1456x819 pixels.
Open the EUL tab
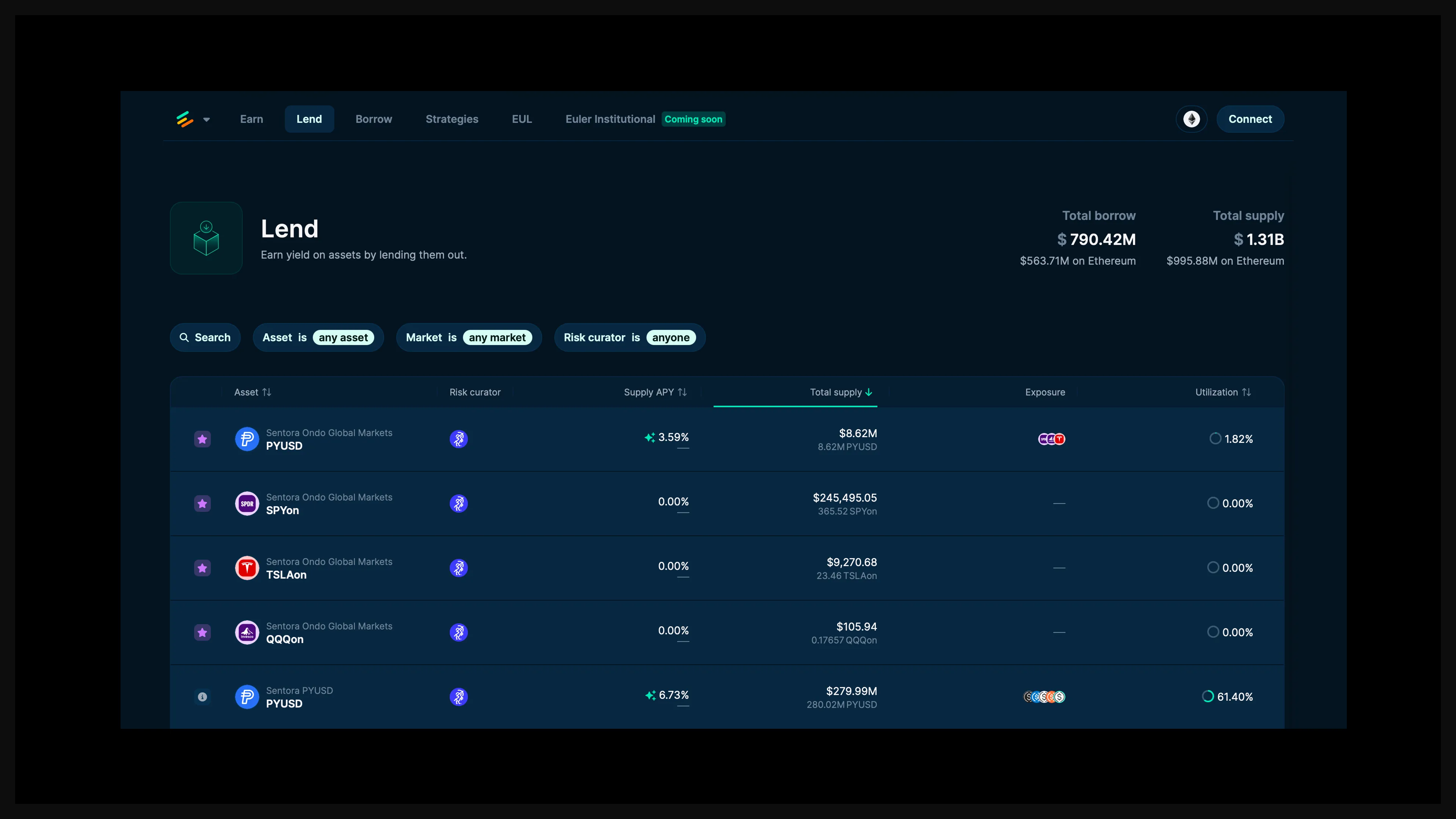click(522, 119)
